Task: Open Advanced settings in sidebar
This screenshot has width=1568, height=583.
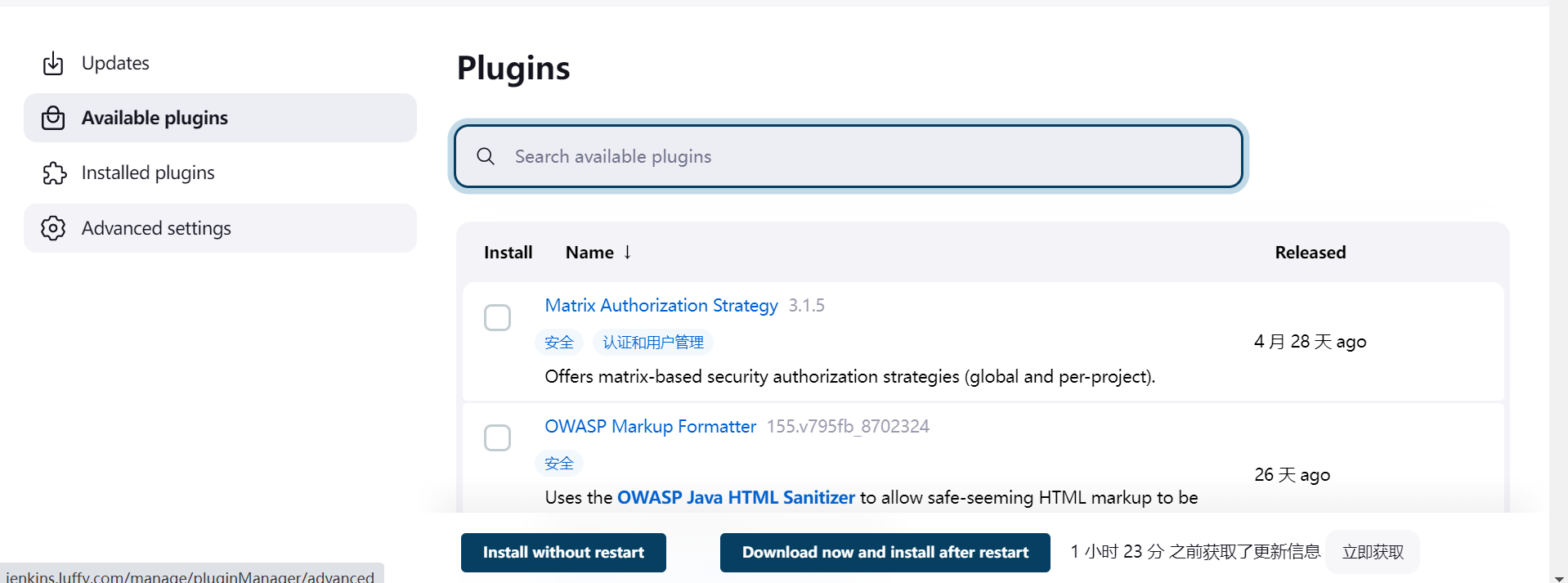Action: coord(156,228)
